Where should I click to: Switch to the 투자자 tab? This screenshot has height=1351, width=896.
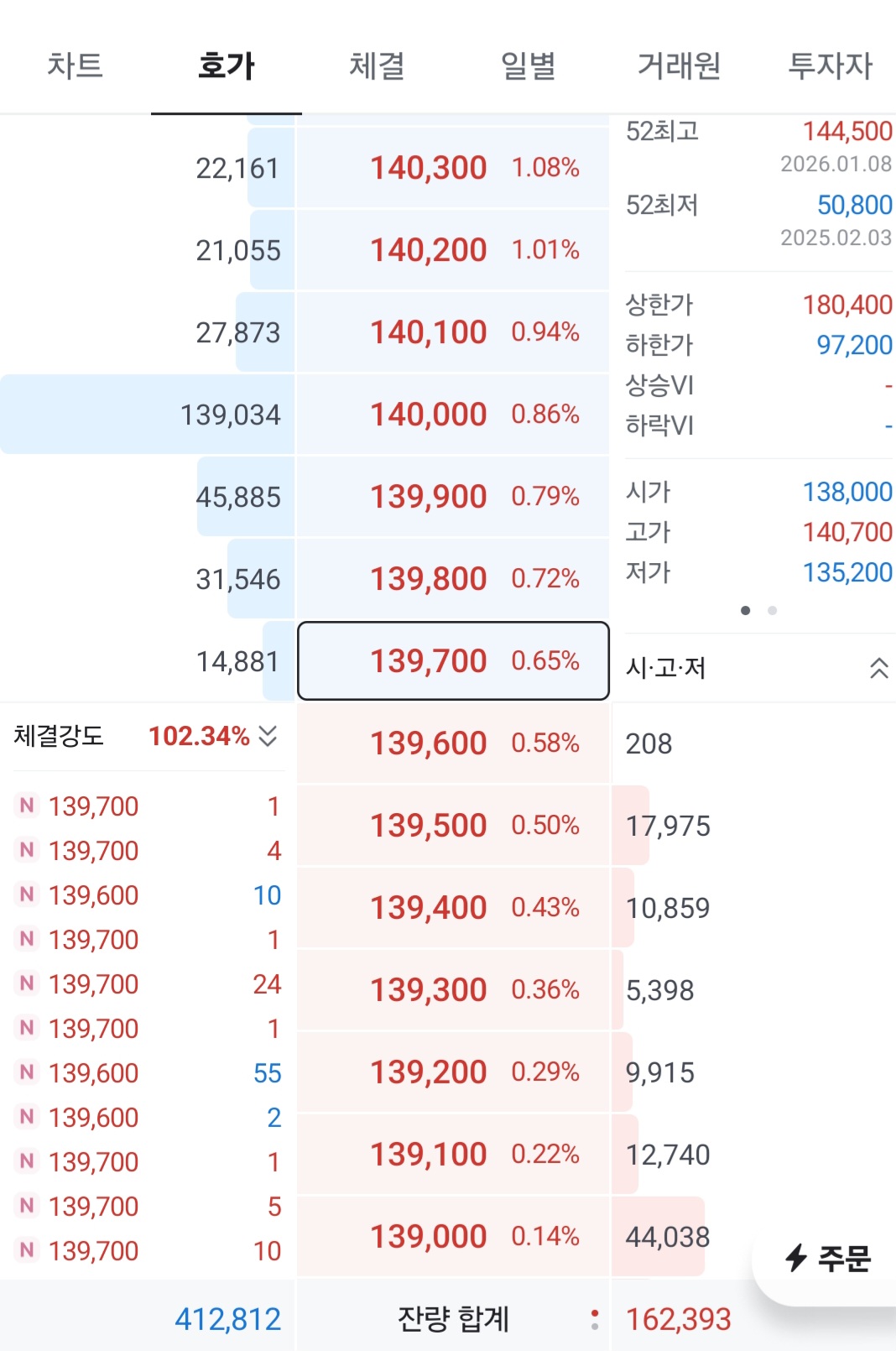830,67
